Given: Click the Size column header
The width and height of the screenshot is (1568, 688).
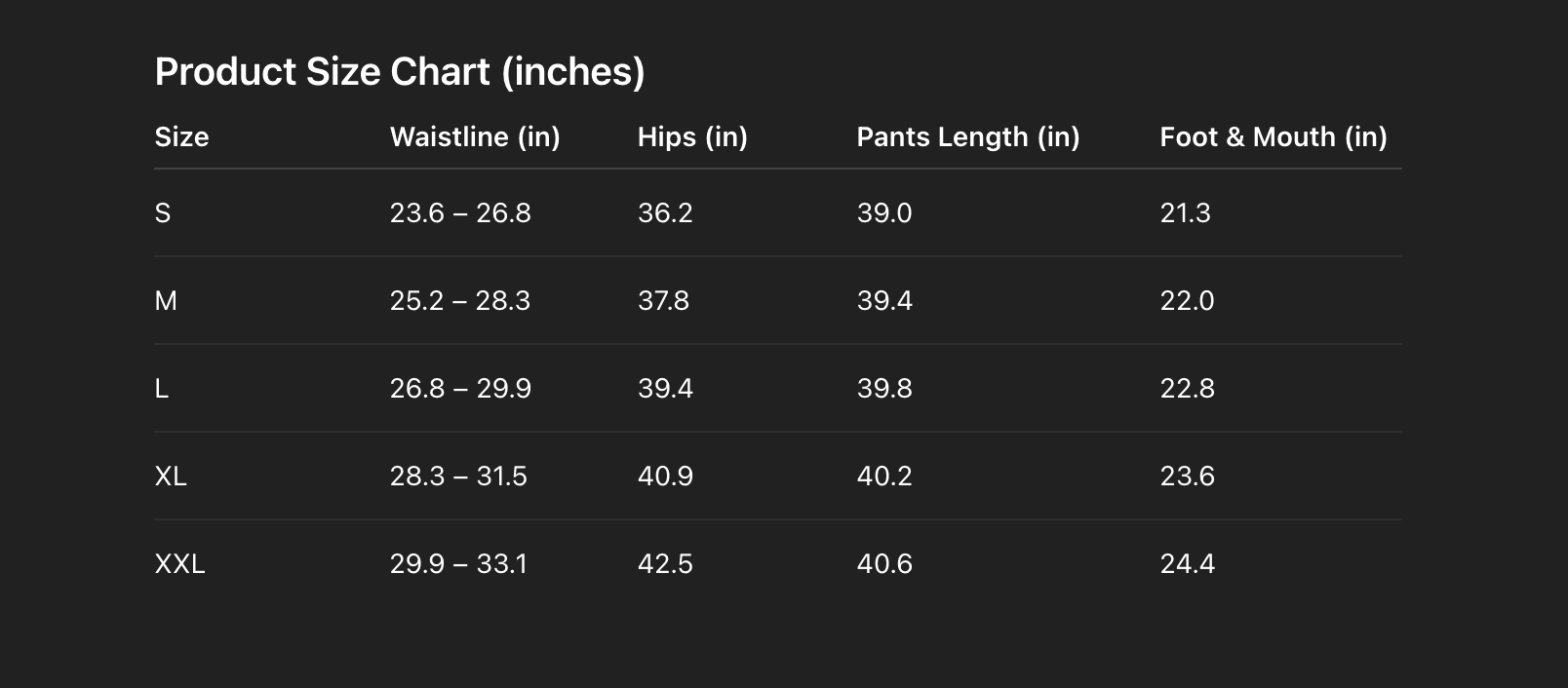Looking at the screenshot, I should click(x=181, y=137).
